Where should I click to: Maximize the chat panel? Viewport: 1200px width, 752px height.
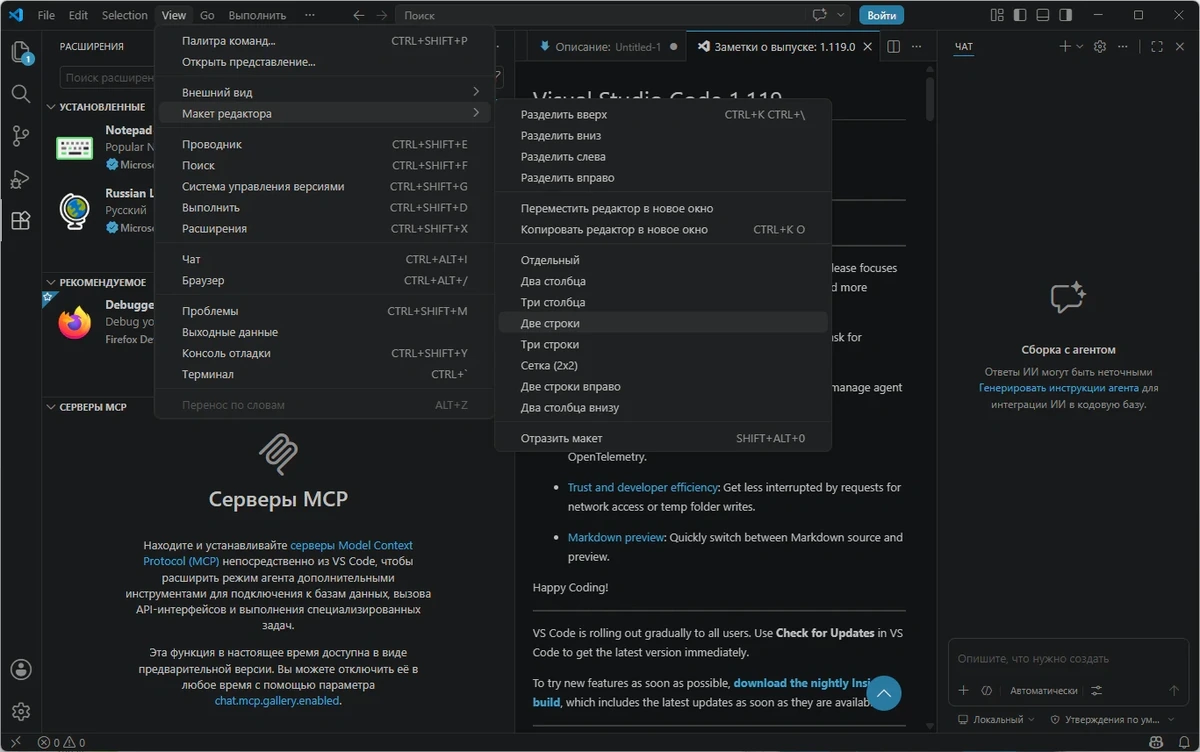1157,47
